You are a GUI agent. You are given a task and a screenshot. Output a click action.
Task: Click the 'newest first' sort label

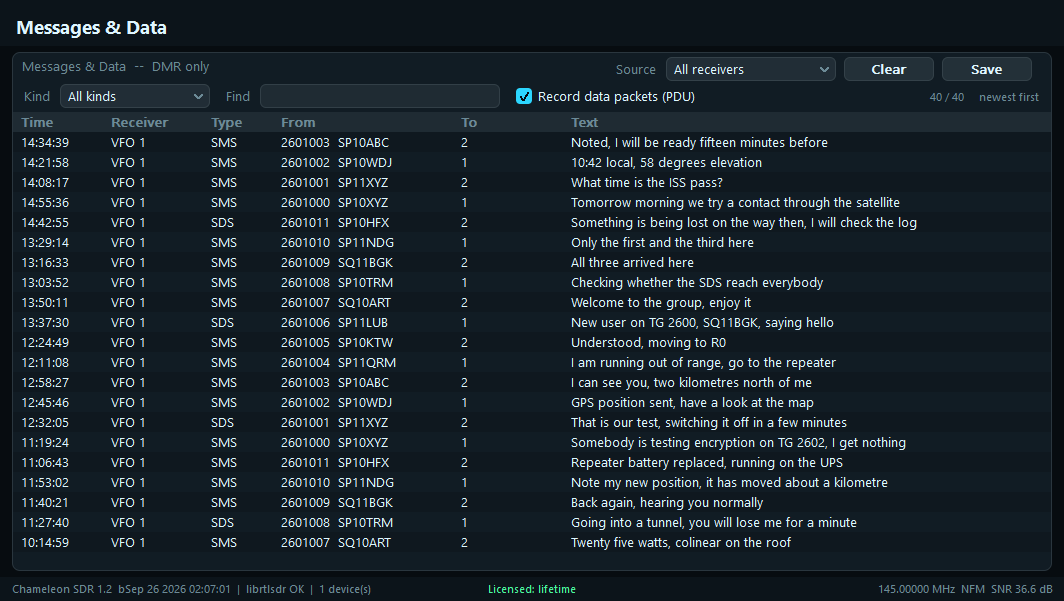(x=1008, y=97)
